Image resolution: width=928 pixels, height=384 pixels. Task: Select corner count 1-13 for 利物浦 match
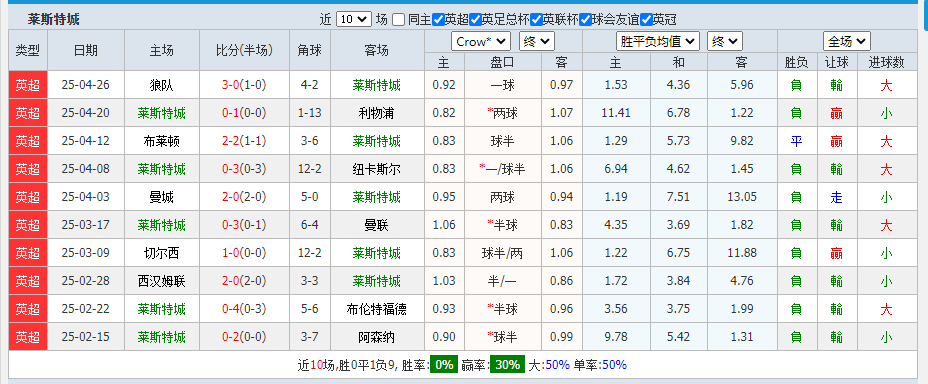(310, 113)
